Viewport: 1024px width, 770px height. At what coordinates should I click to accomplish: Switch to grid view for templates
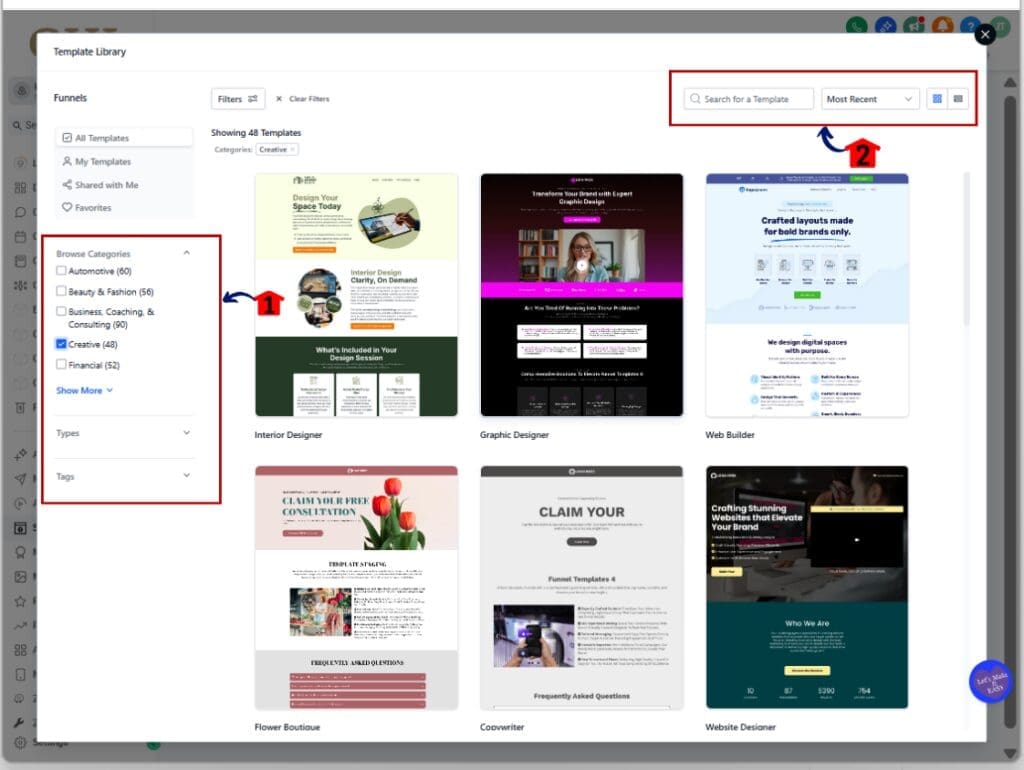pyautogui.click(x=937, y=99)
